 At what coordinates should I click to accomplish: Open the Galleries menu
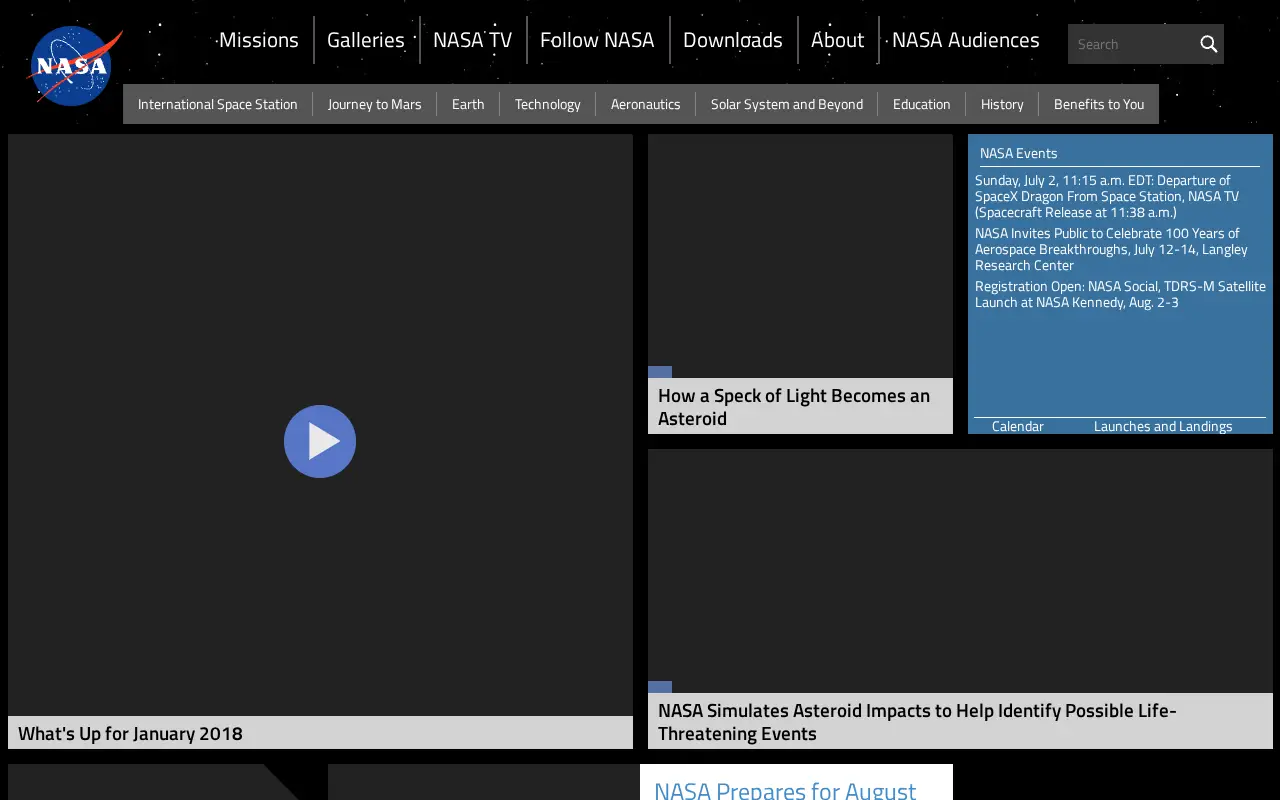(x=366, y=40)
